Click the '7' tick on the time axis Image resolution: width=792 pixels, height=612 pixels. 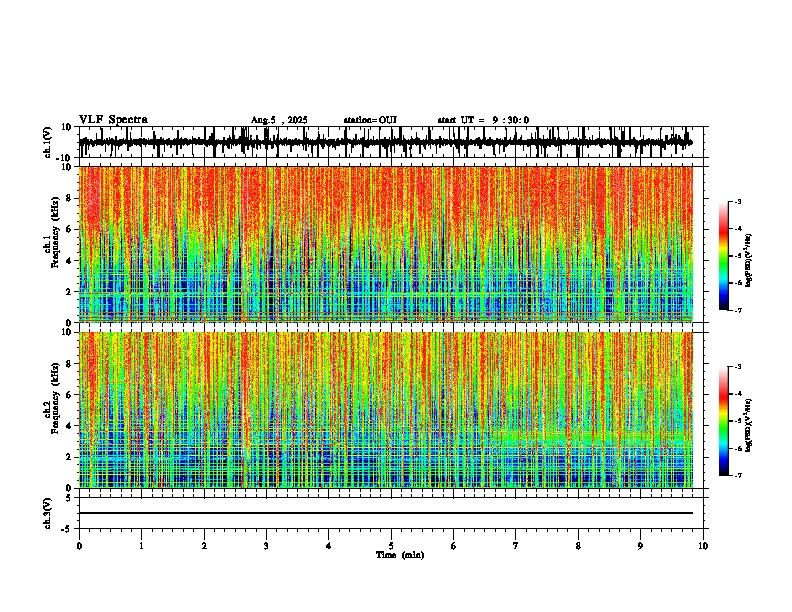coord(516,546)
